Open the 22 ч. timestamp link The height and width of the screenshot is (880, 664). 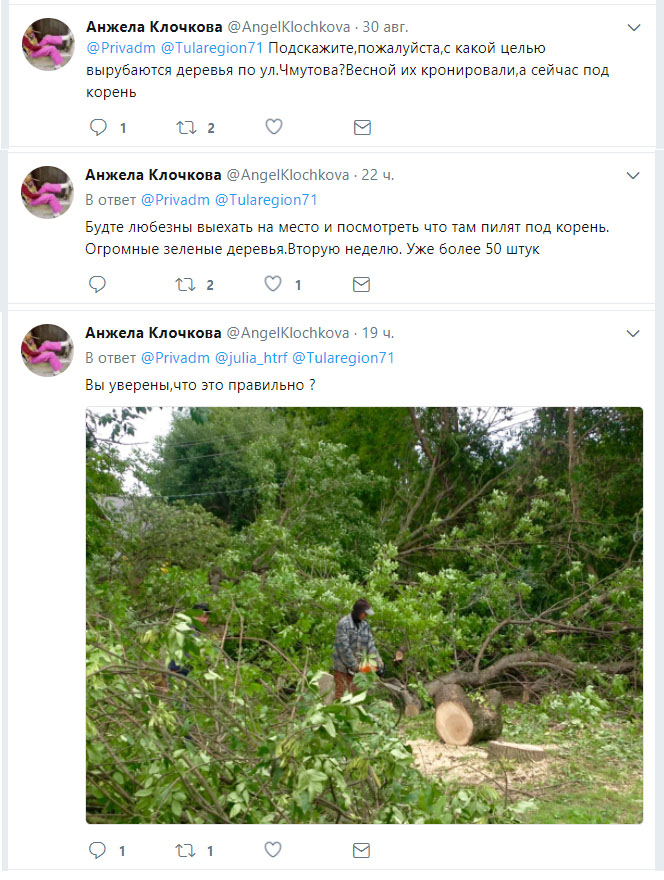pos(377,175)
